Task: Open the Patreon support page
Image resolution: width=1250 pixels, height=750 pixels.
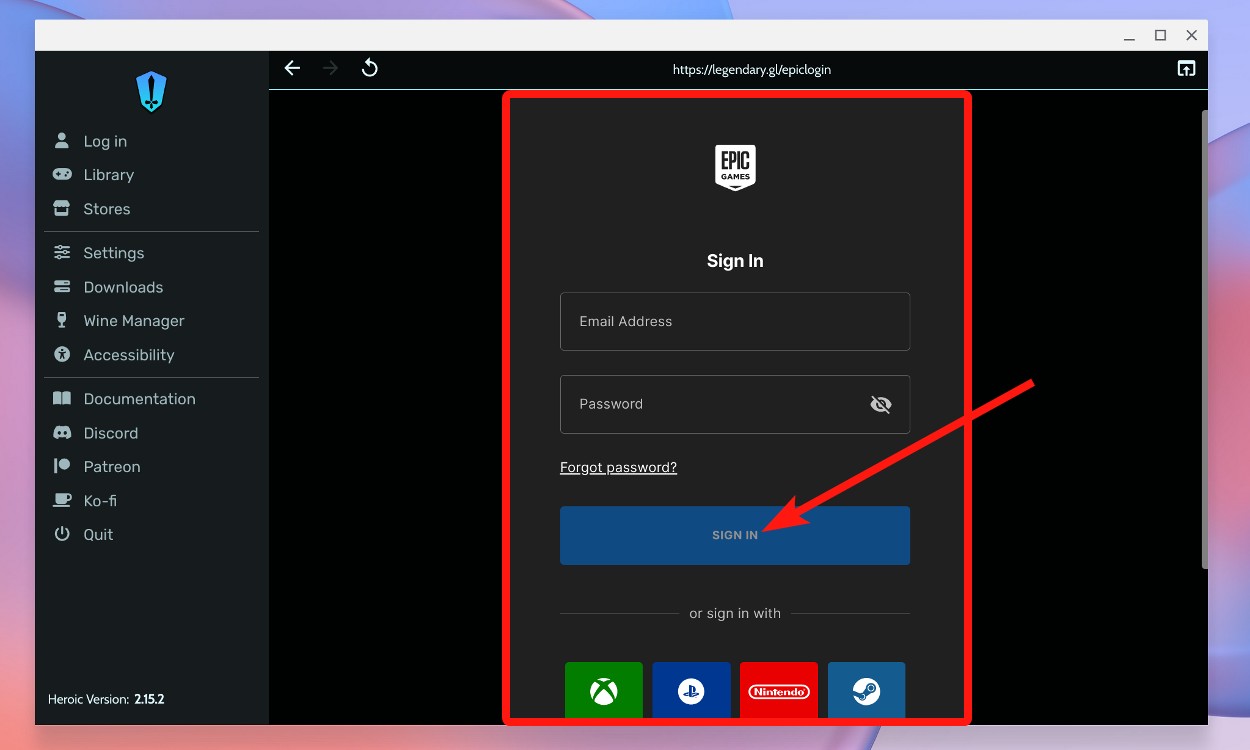Action: pos(111,466)
